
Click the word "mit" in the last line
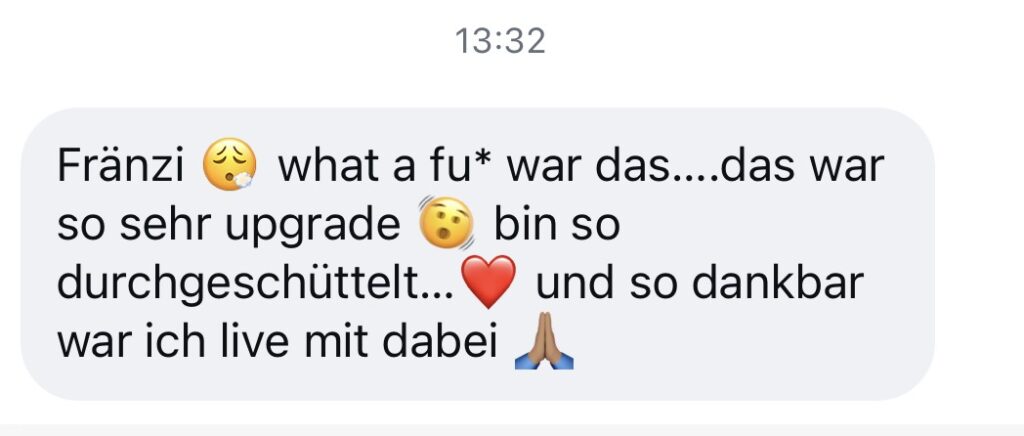tap(336, 342)
